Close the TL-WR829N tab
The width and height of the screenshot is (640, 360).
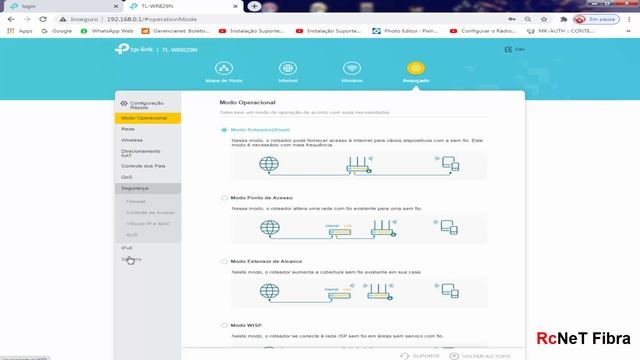click(x=235, y=6)
